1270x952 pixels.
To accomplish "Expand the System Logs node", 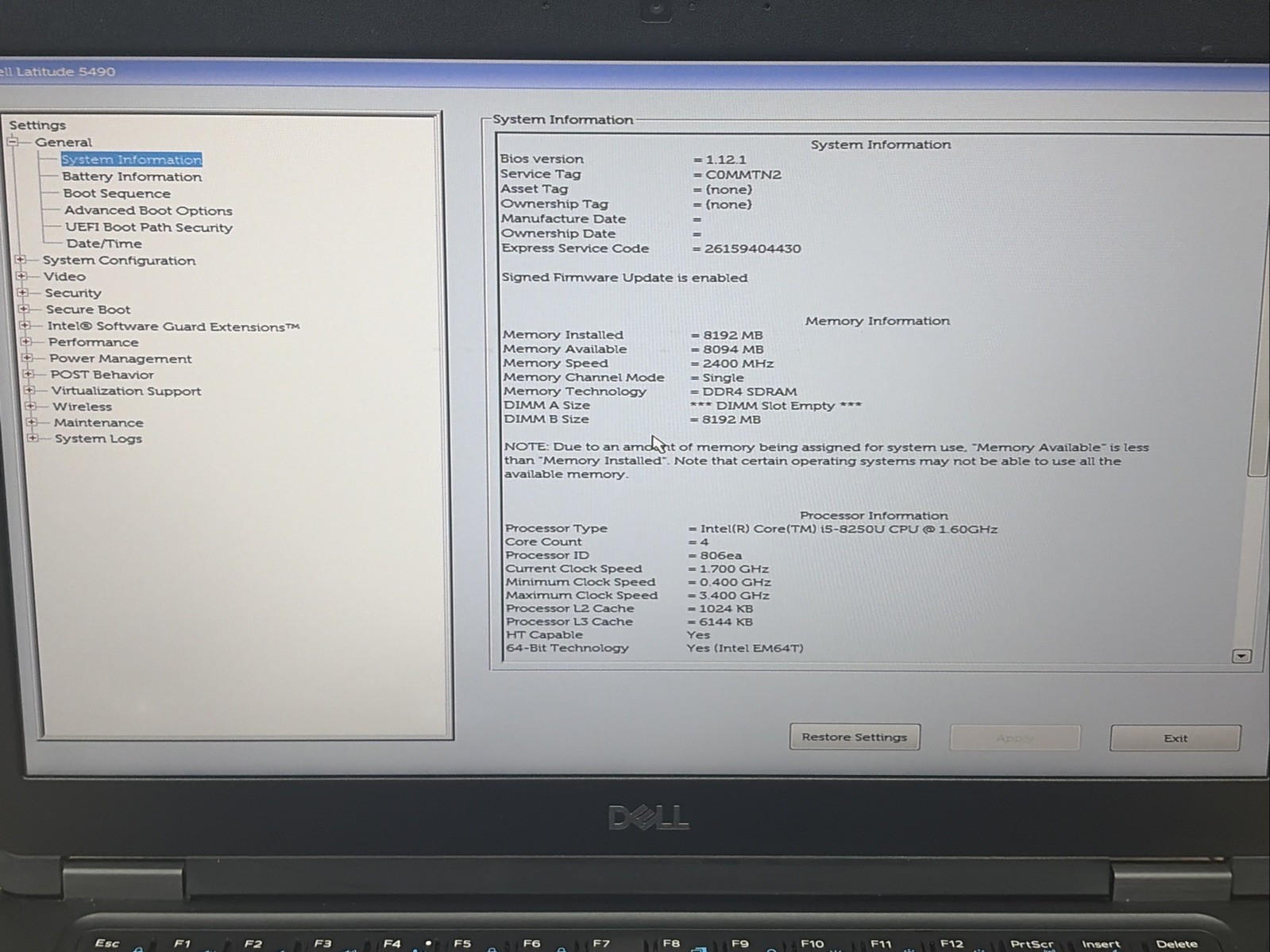I will point(33,437).
